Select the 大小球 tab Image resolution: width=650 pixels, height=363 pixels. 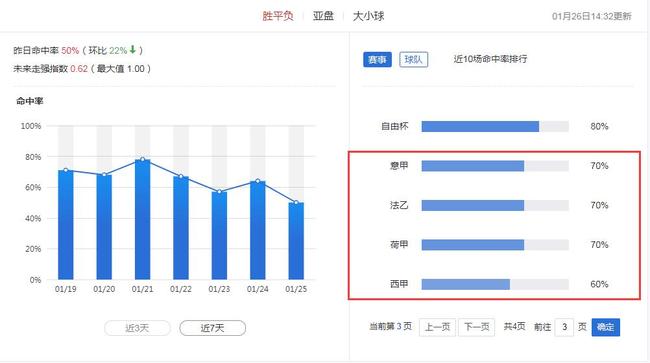[369, 16]
